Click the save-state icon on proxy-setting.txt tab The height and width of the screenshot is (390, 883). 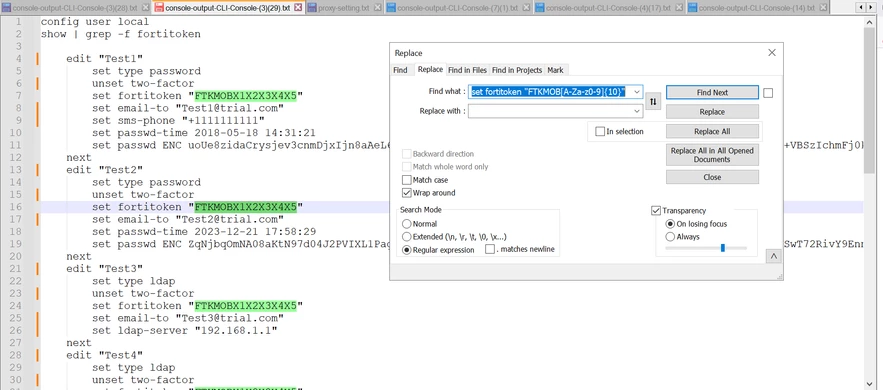click(x=312, y=8)
